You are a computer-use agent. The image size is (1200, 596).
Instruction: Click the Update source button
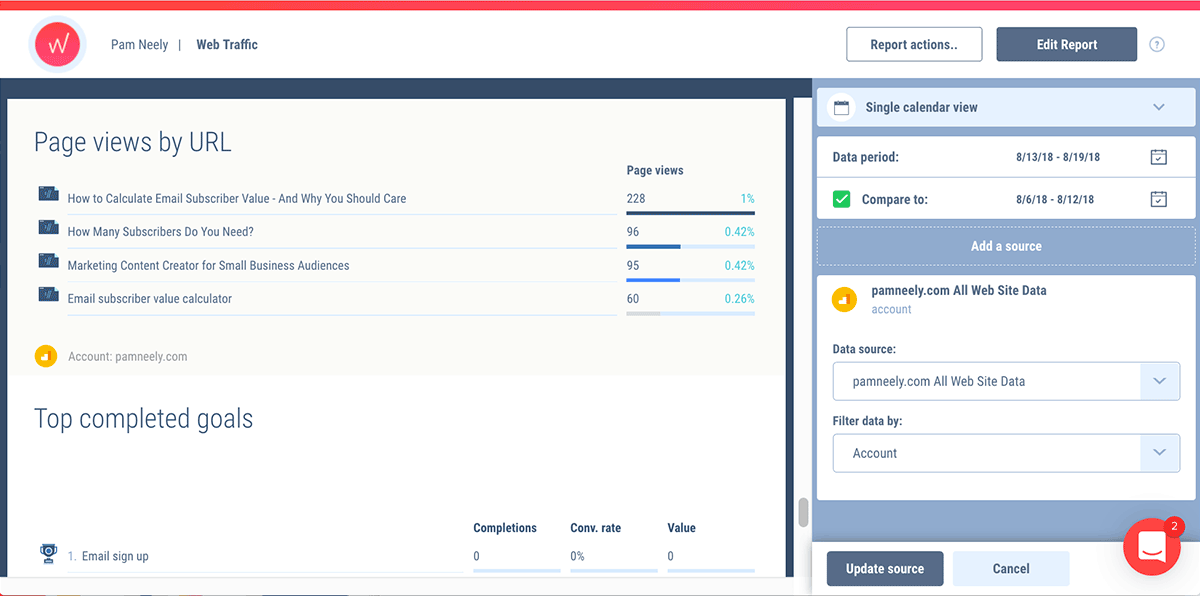point(885,569)
